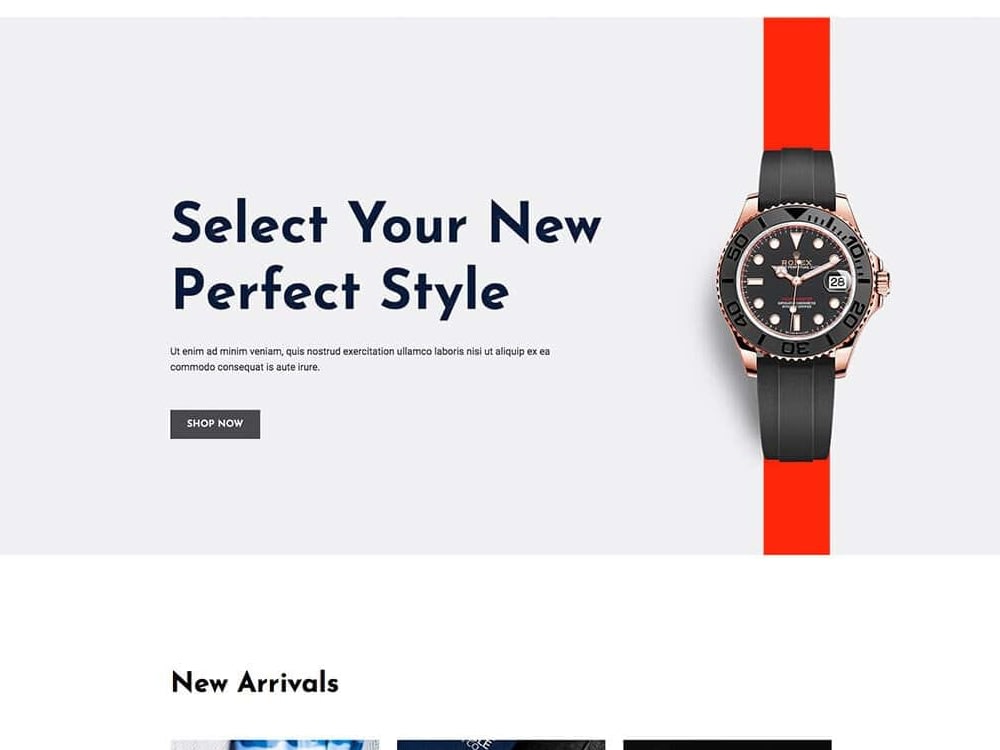Image resolution: width=1000 pixels, height=750 pixels.
Task: Click the 'Perfect Style' headline line
Action: click(341, 291)
